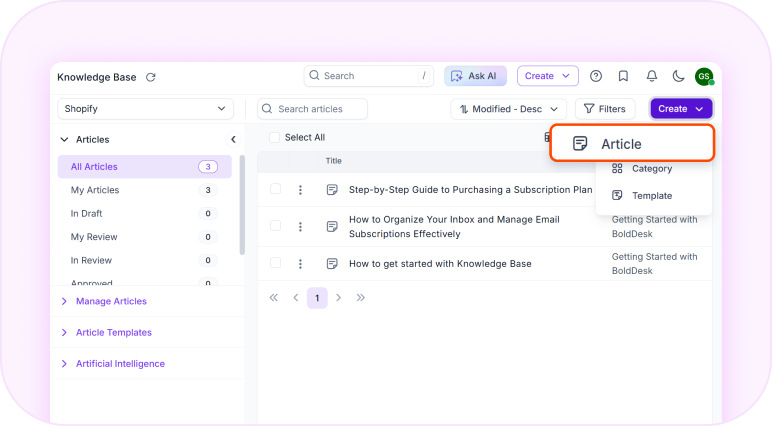Open the Filters button
The height and width of the screenshot is (426, 772).
605,109
